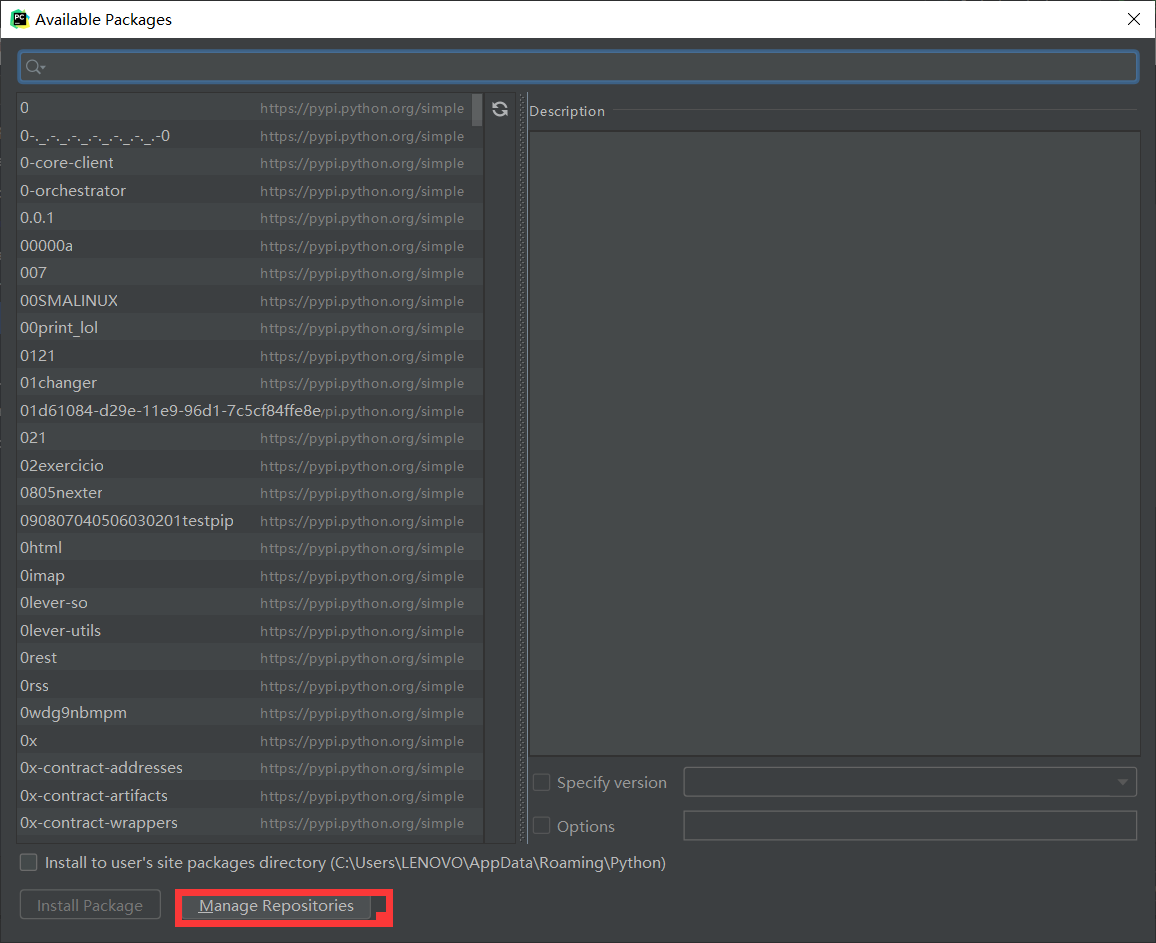Screen dimensions: 1156x943
Task: Select the 021 package
Action: tap(250, 438)
